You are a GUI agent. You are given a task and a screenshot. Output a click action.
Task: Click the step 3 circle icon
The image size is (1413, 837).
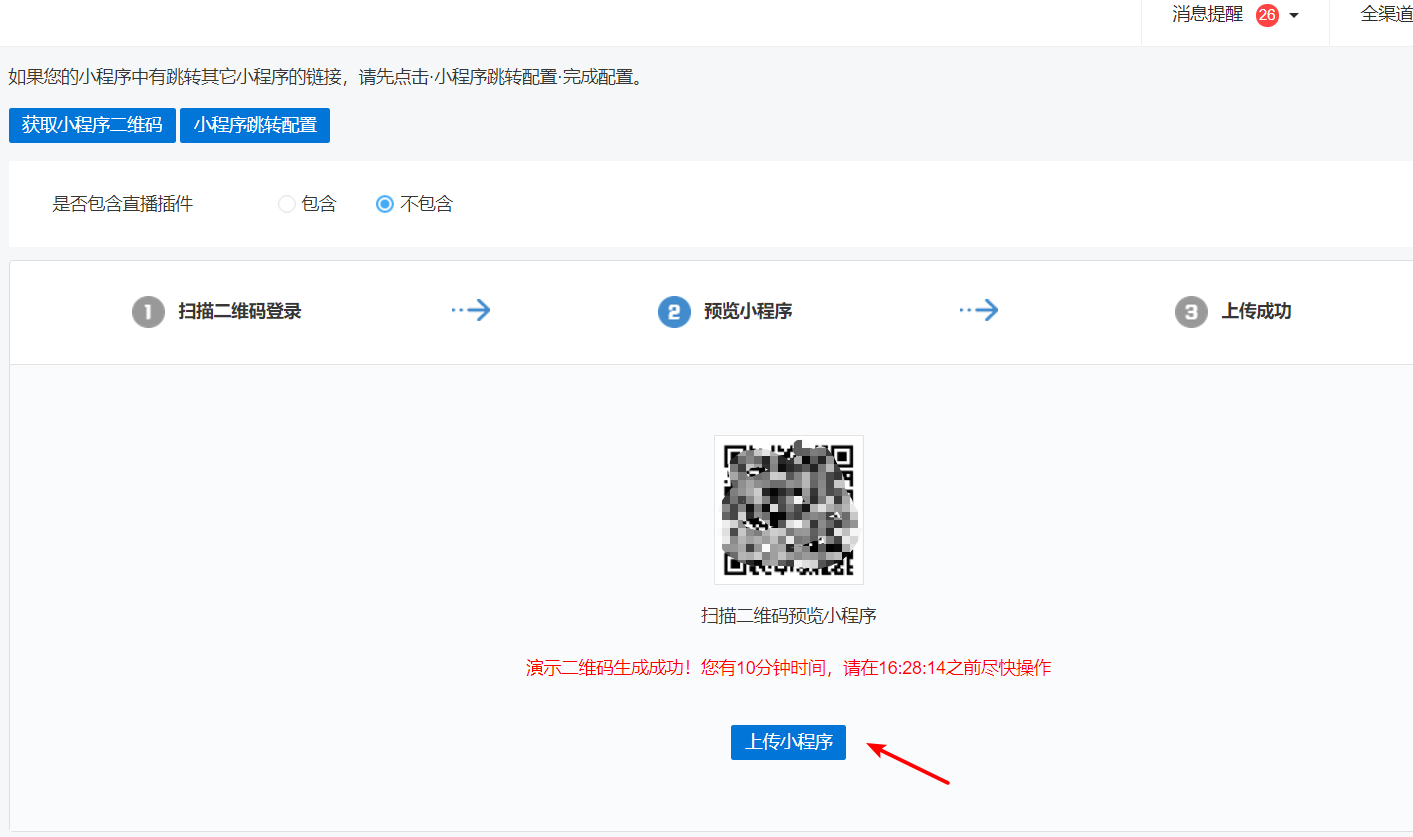point(1191,312)
